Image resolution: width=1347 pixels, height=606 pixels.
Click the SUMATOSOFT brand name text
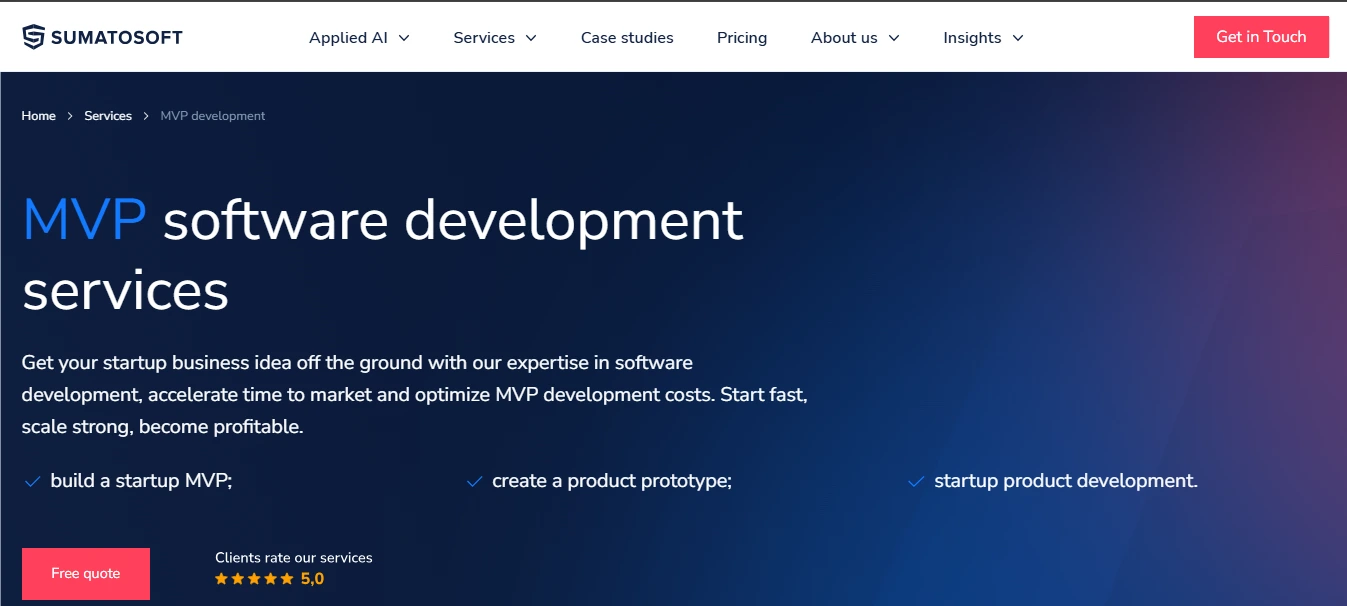tap(117, 38)
